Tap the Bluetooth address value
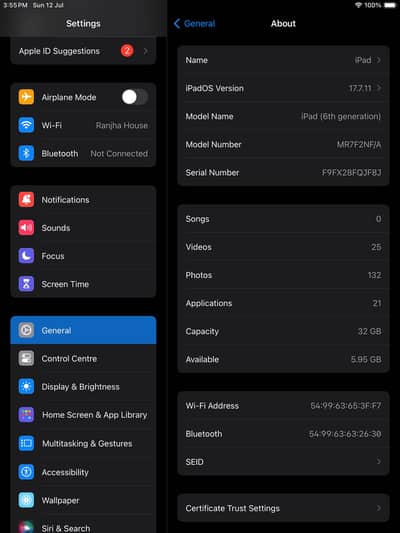The image size is (400, 533). click(x=345, y=434)
